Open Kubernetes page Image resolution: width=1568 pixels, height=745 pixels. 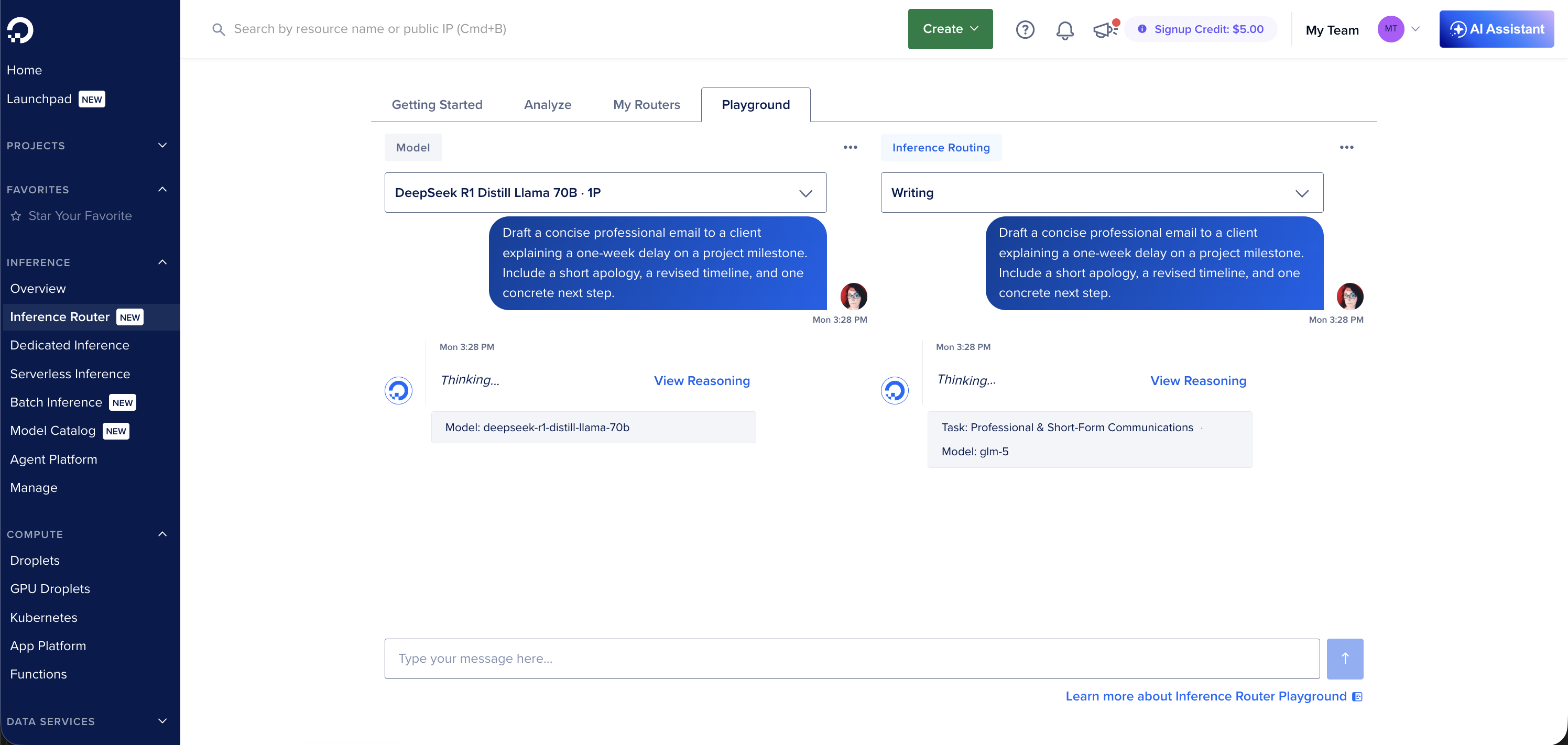(44, 617)
